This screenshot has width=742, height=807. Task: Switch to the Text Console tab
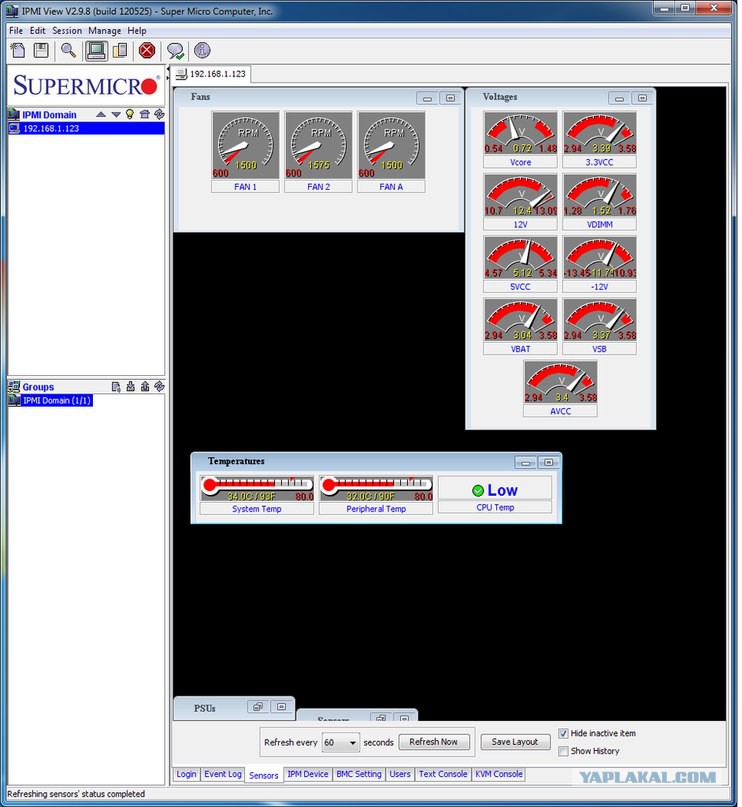coord(443,774)
